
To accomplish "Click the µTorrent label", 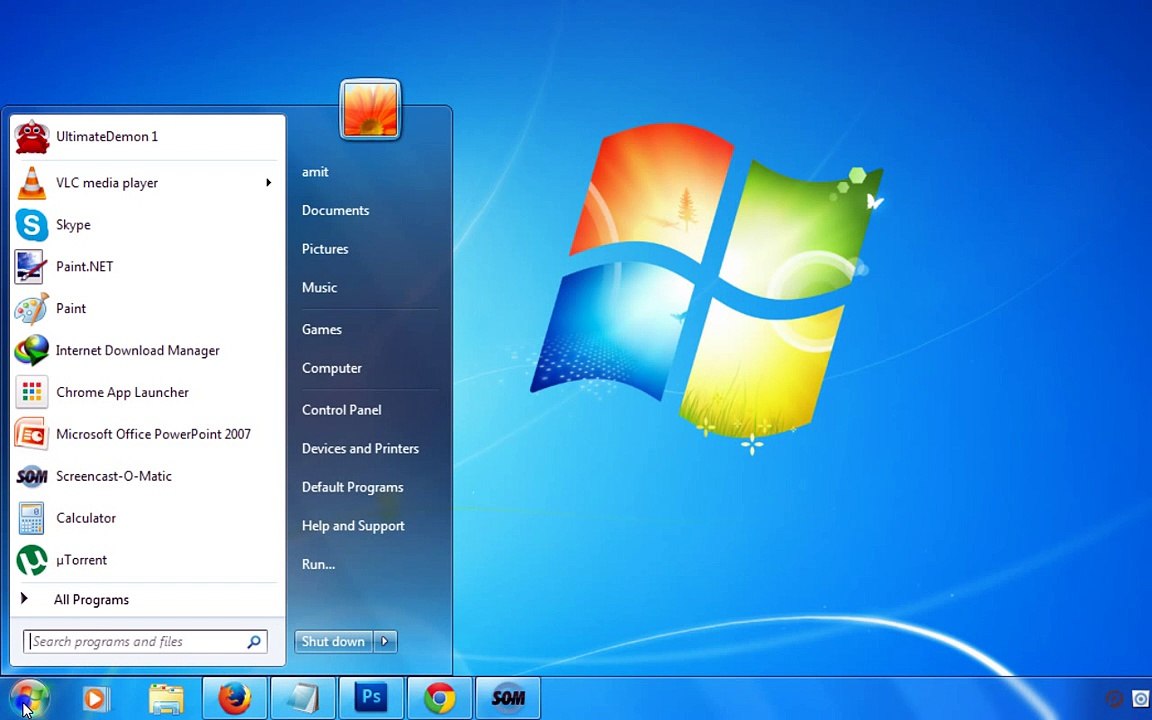I will (82, 560).
